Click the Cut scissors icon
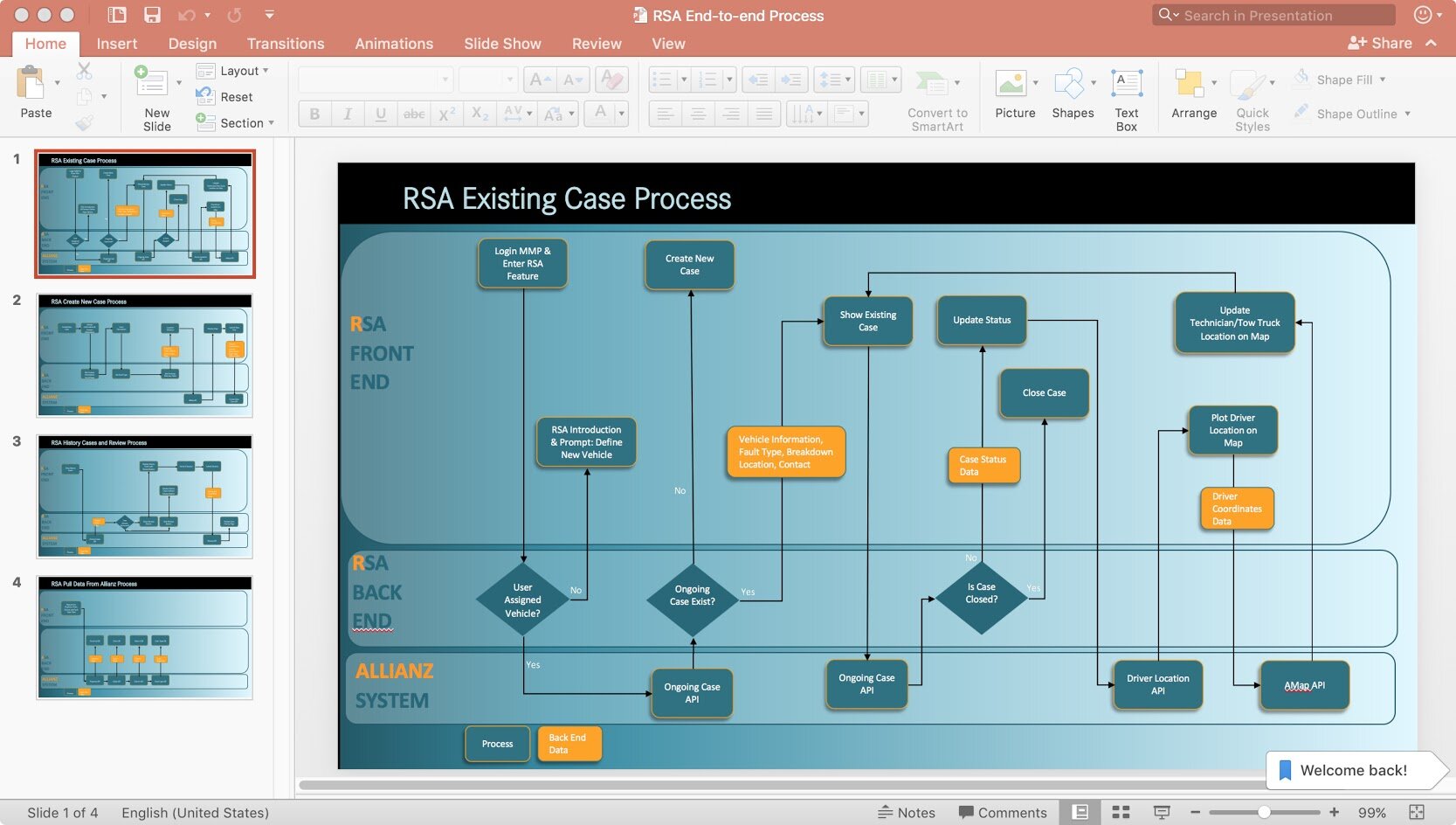Viewport: 1456px width, 825px height. [84, 71]
